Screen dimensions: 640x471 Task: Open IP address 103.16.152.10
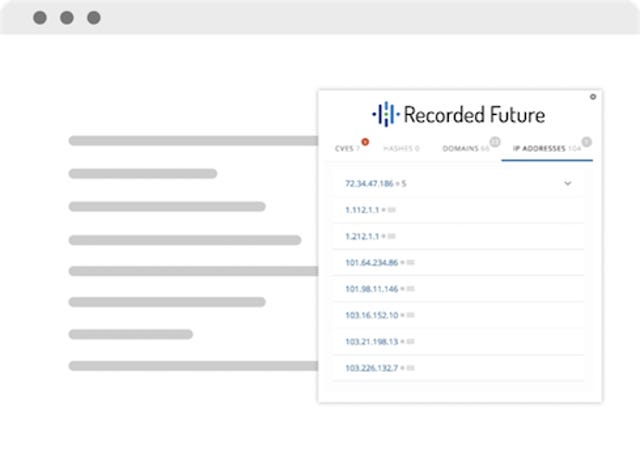(x=371, y=315)
